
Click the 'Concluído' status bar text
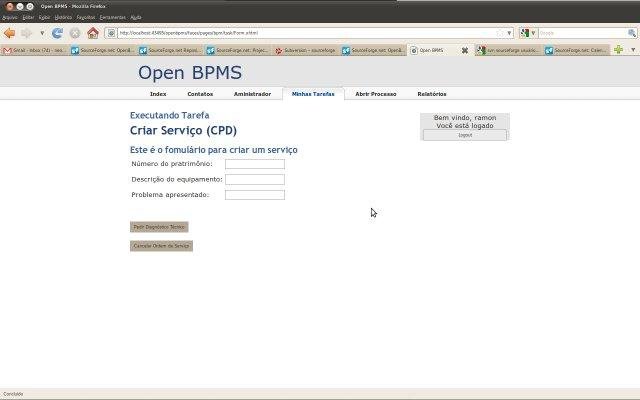point(13,394)
